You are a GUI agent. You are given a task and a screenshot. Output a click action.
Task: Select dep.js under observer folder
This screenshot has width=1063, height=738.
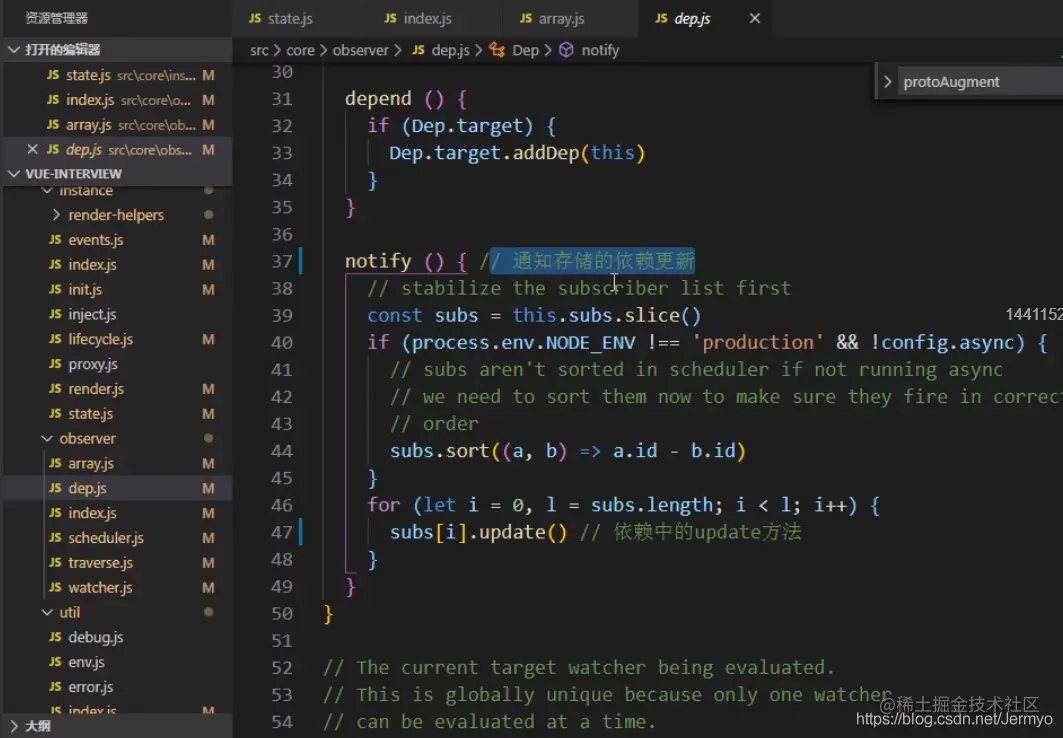(x=117, y=488)
